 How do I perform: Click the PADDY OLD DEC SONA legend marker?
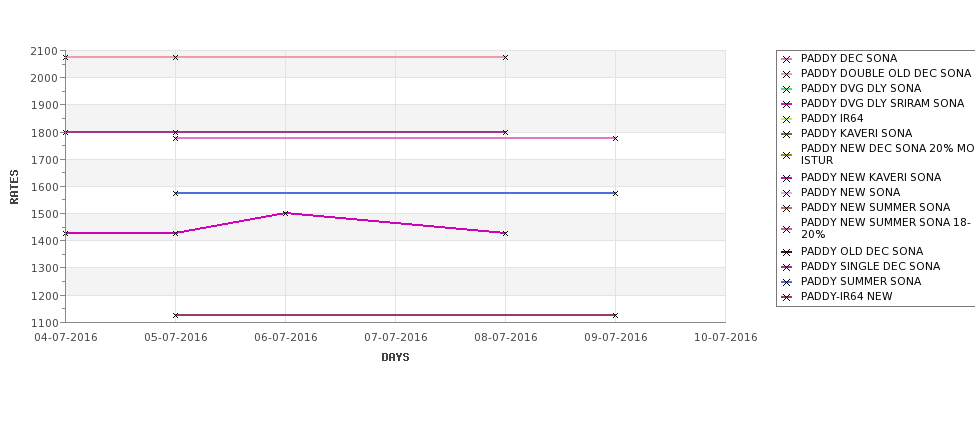pos(787,252)
